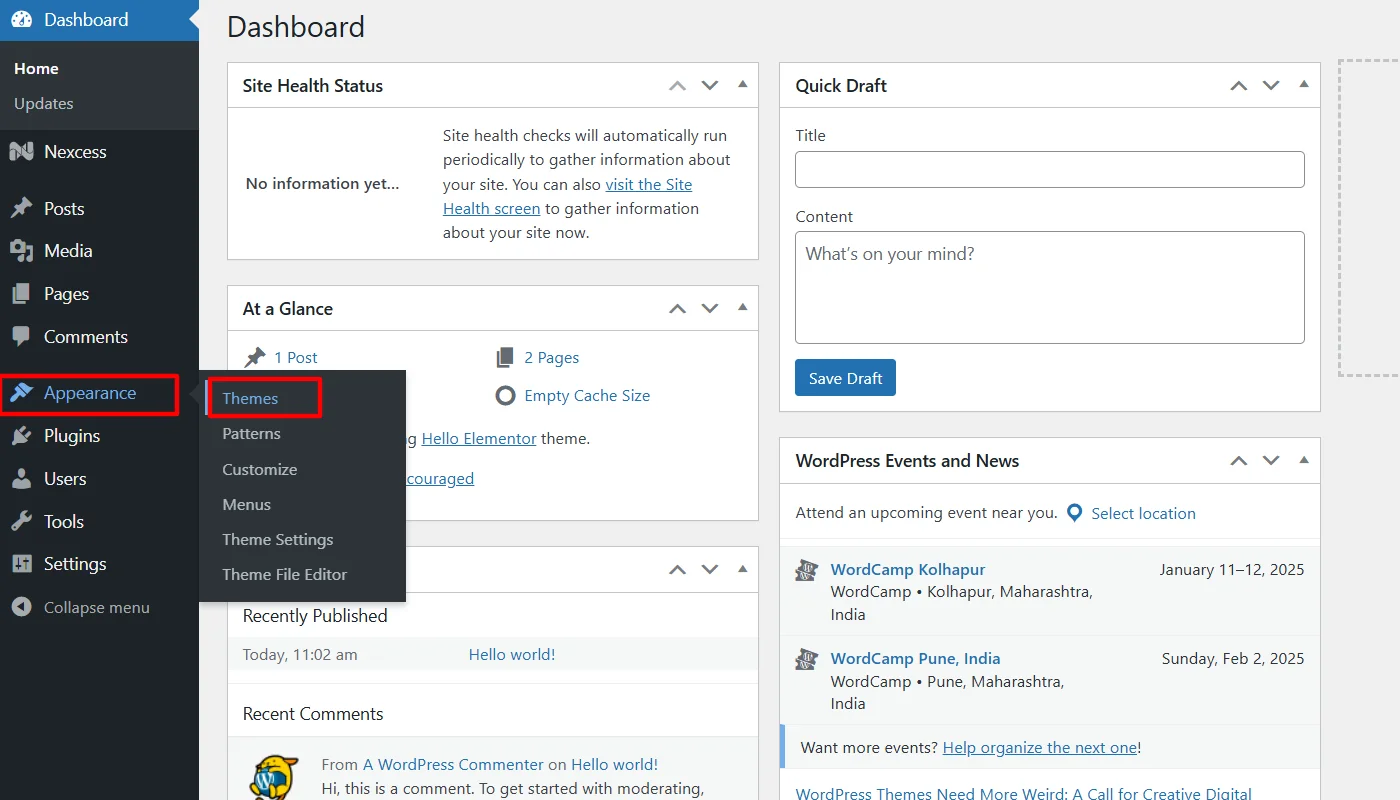1400x800 pixels.
Task: Move WordPress Events and News panel up
Action: point(1239,461)
